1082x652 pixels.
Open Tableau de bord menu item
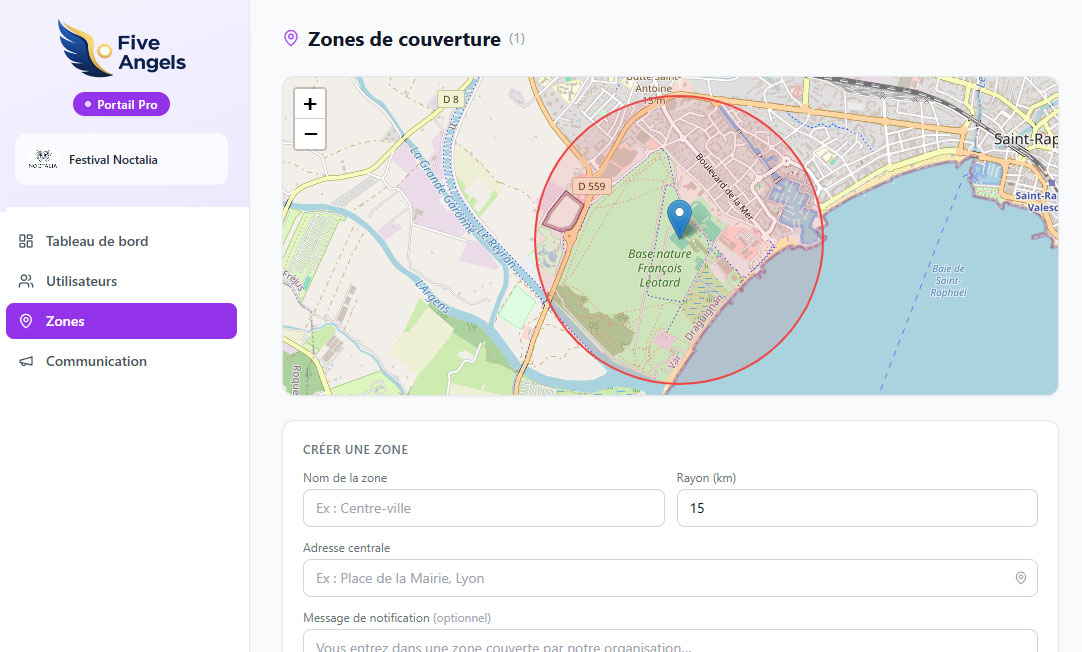click(121, 241)
